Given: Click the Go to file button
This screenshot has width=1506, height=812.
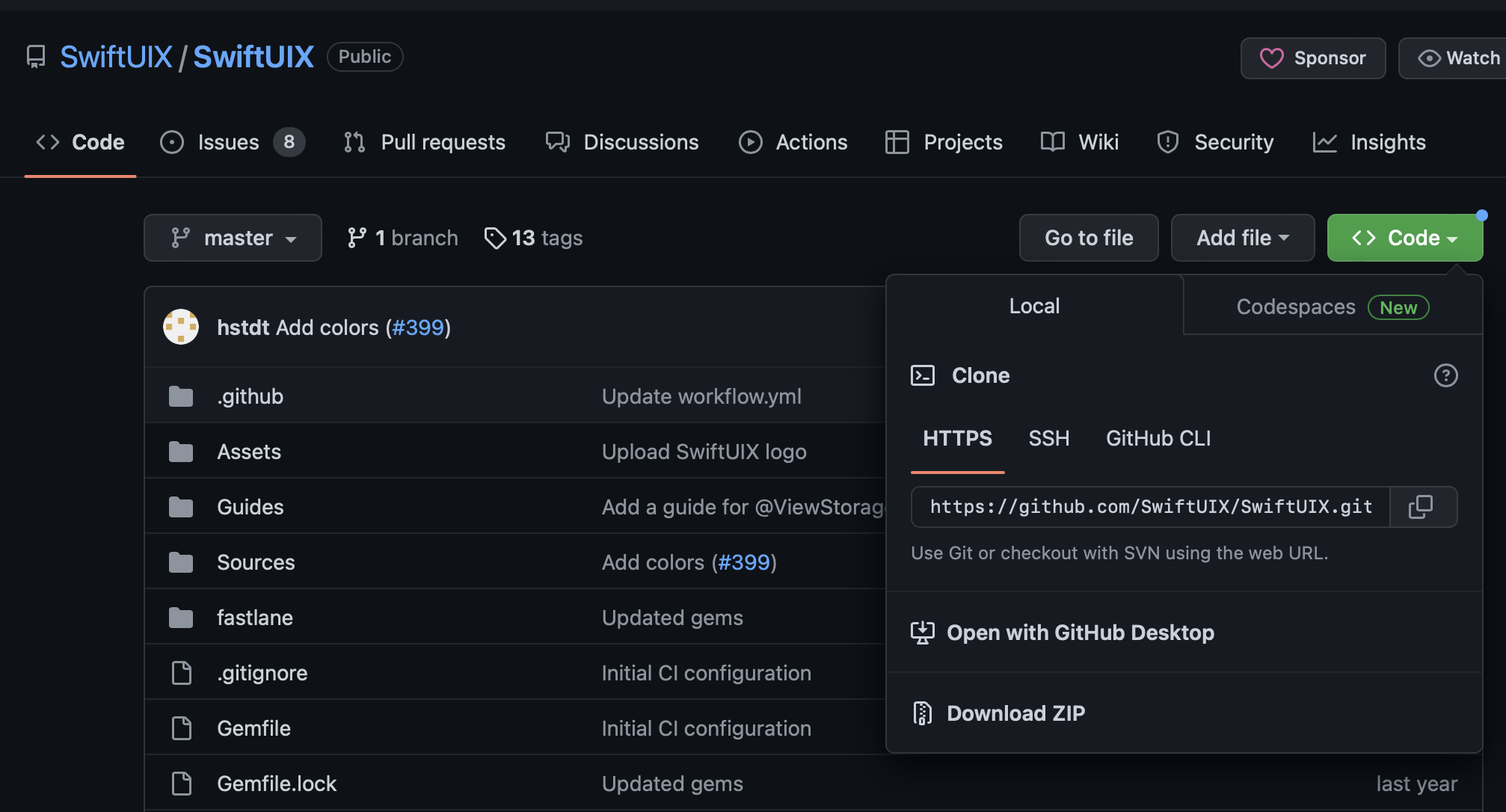Looking at the screenshot, I should click(x=1088, y=238).
